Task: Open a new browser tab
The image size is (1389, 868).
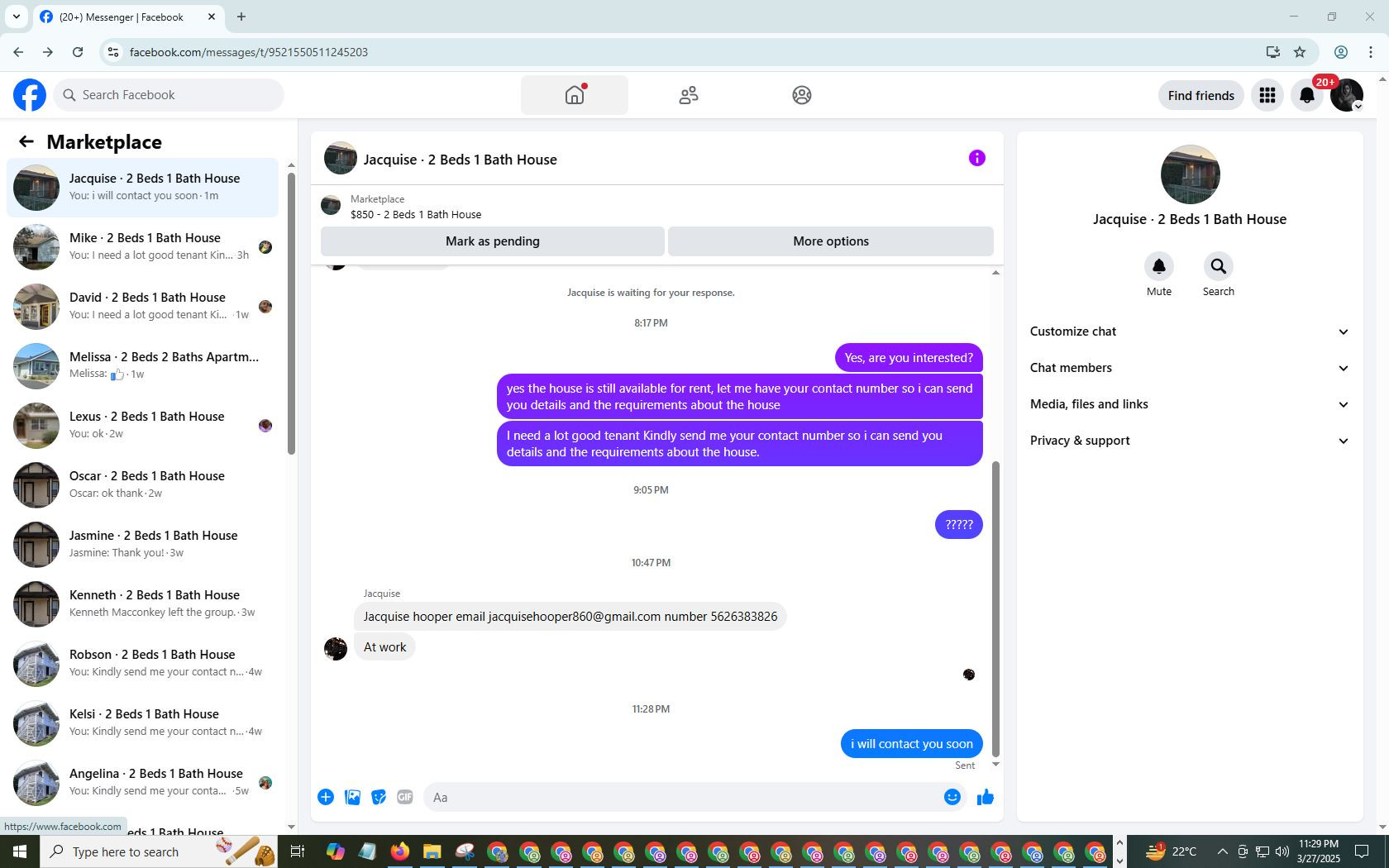Action: point(241,17)
